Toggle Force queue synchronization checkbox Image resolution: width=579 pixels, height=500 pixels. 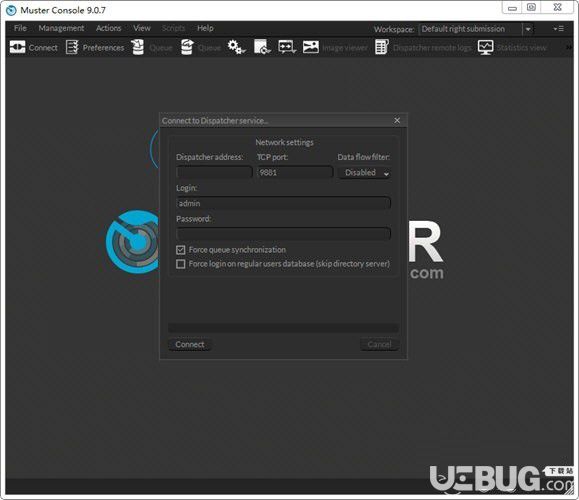click(x=181, y=250)
